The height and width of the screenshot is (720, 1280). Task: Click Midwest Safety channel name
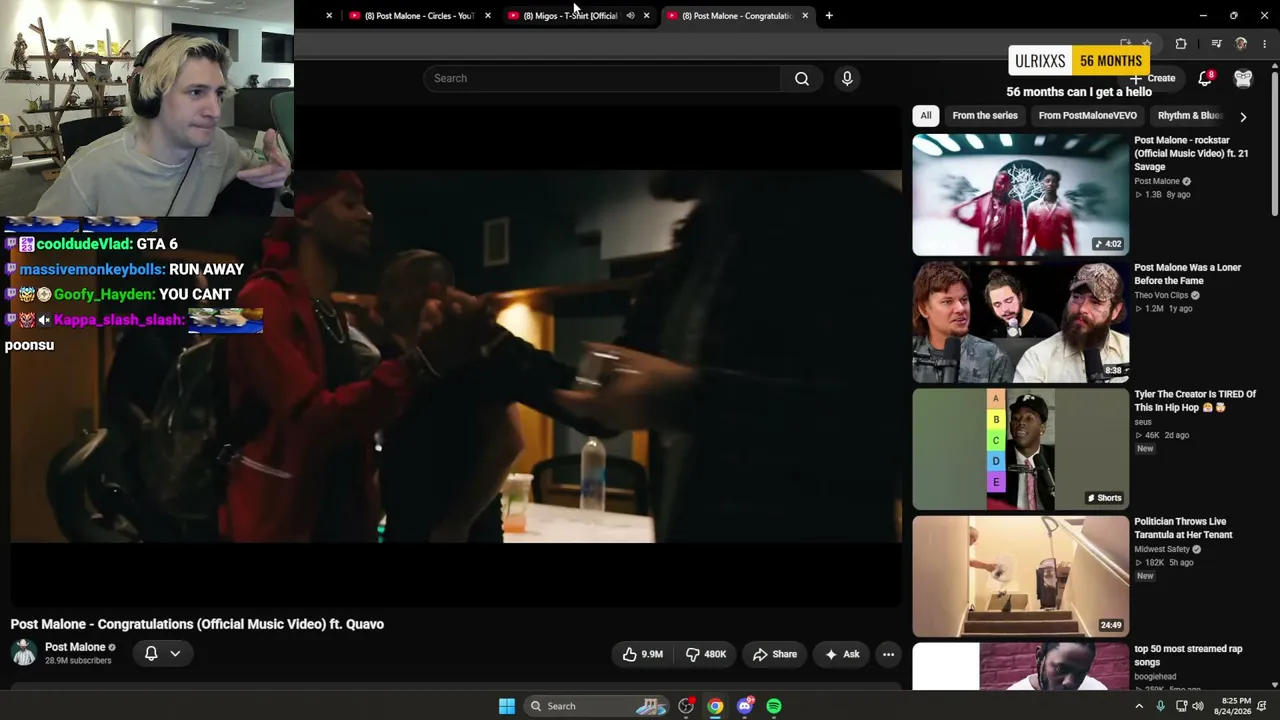pyautogui.click(x=1162, y=549)
